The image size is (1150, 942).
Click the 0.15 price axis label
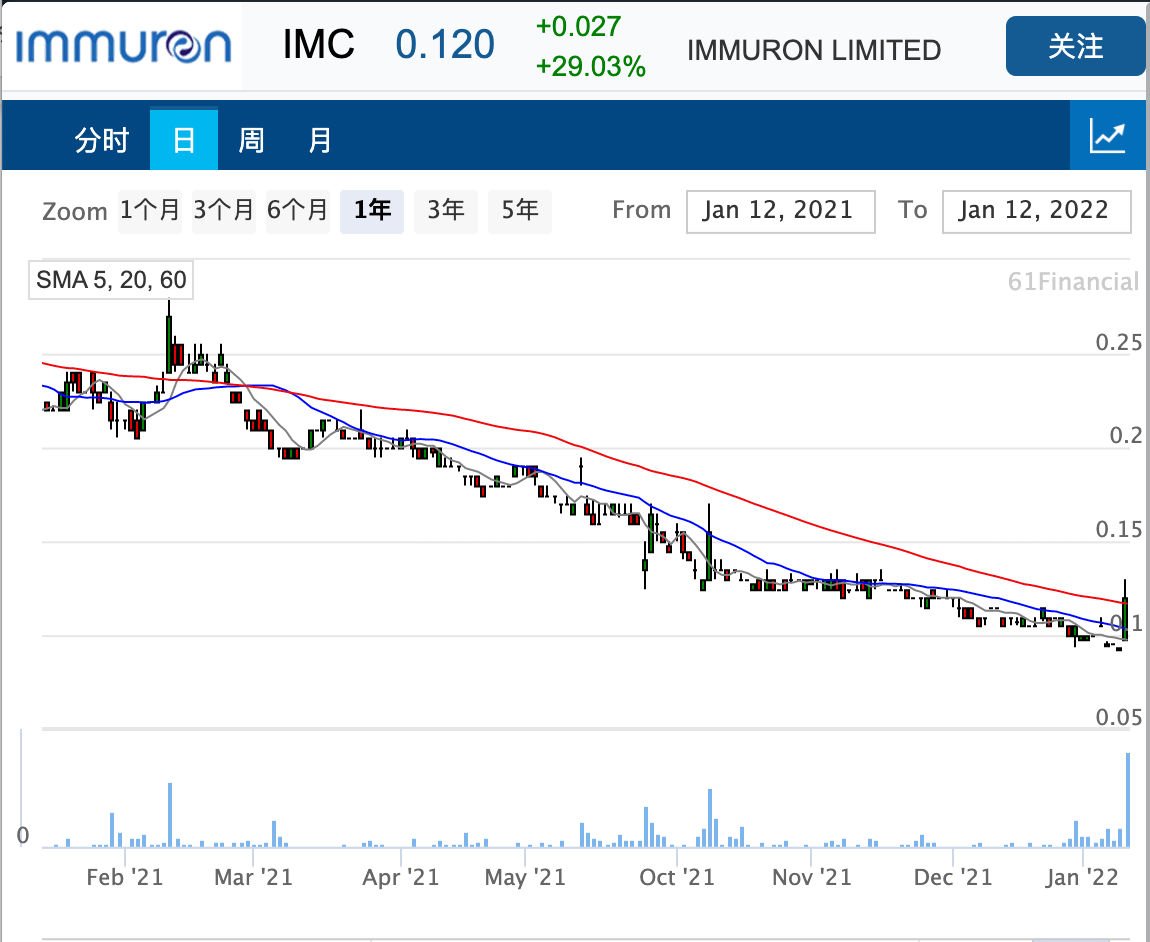pos(1118,529)
